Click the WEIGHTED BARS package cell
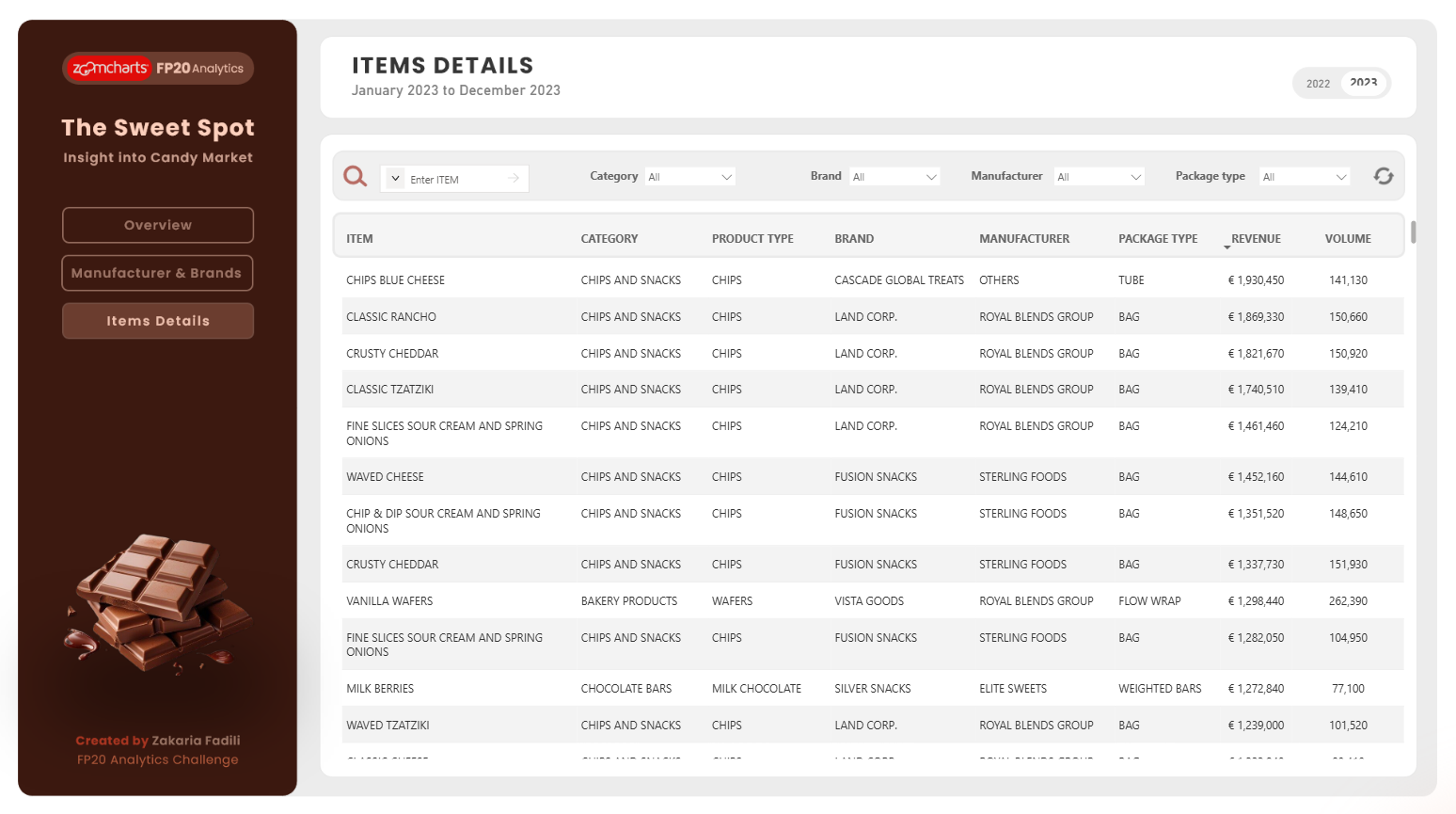 [1160, 689]
